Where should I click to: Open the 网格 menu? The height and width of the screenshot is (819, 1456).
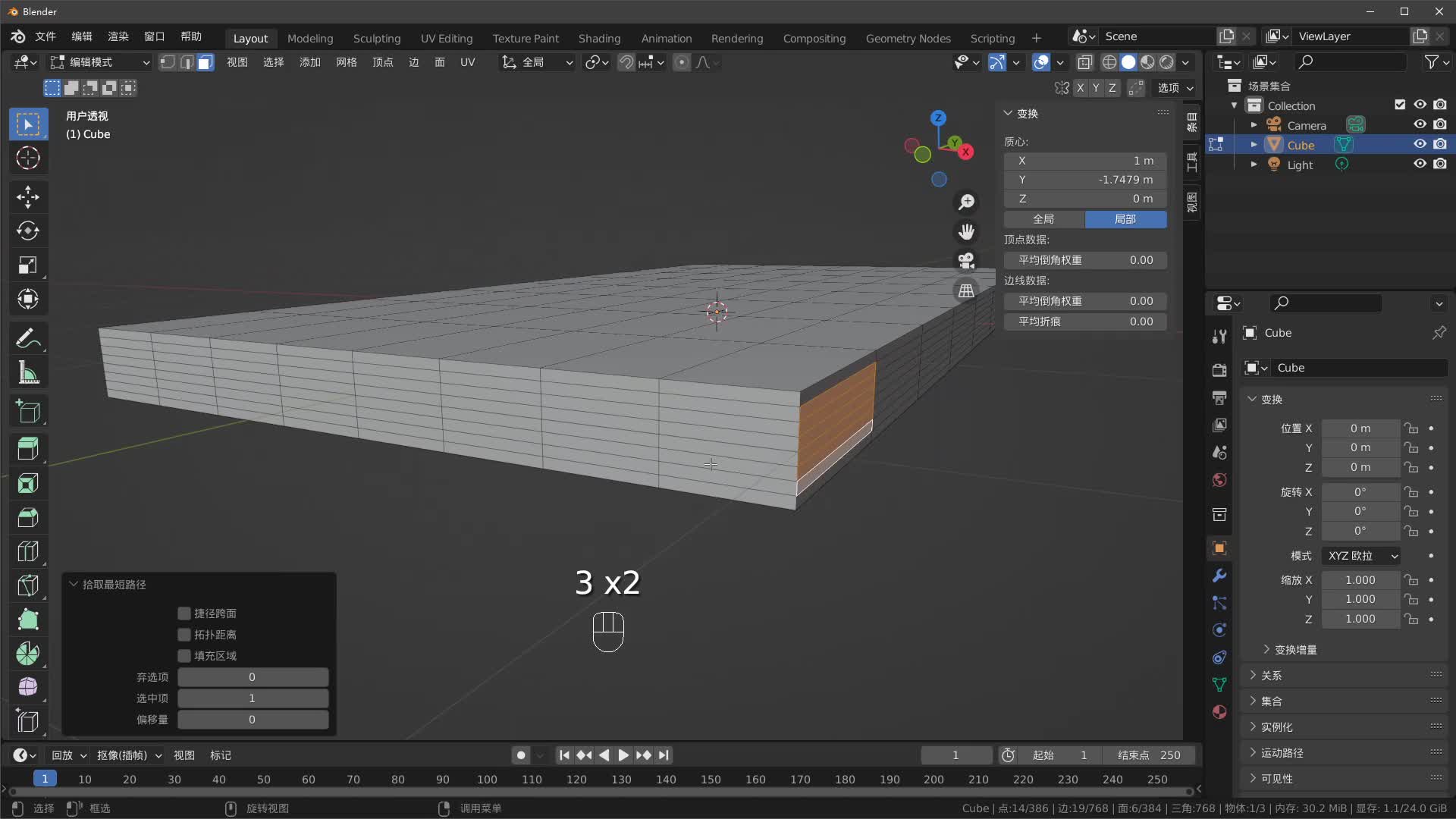tap(347, 62)
